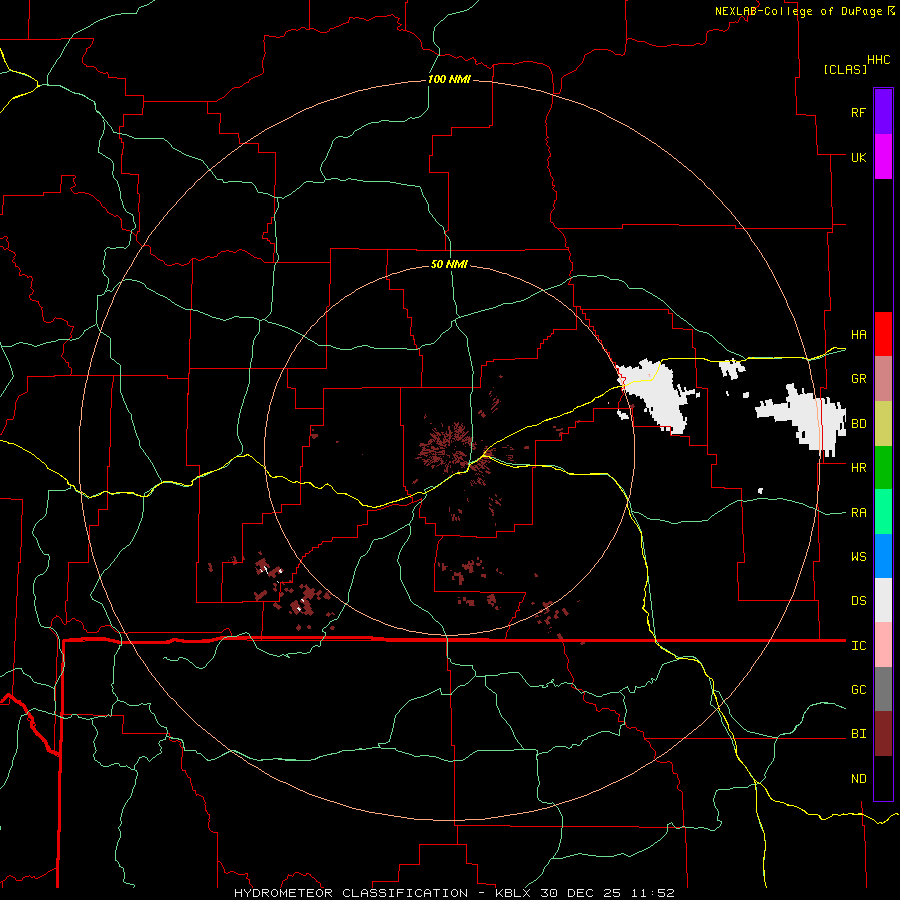The height and width of the screenshot is (900, 900).
Task: Select the IC pink legend color
Action: (883, 645)
